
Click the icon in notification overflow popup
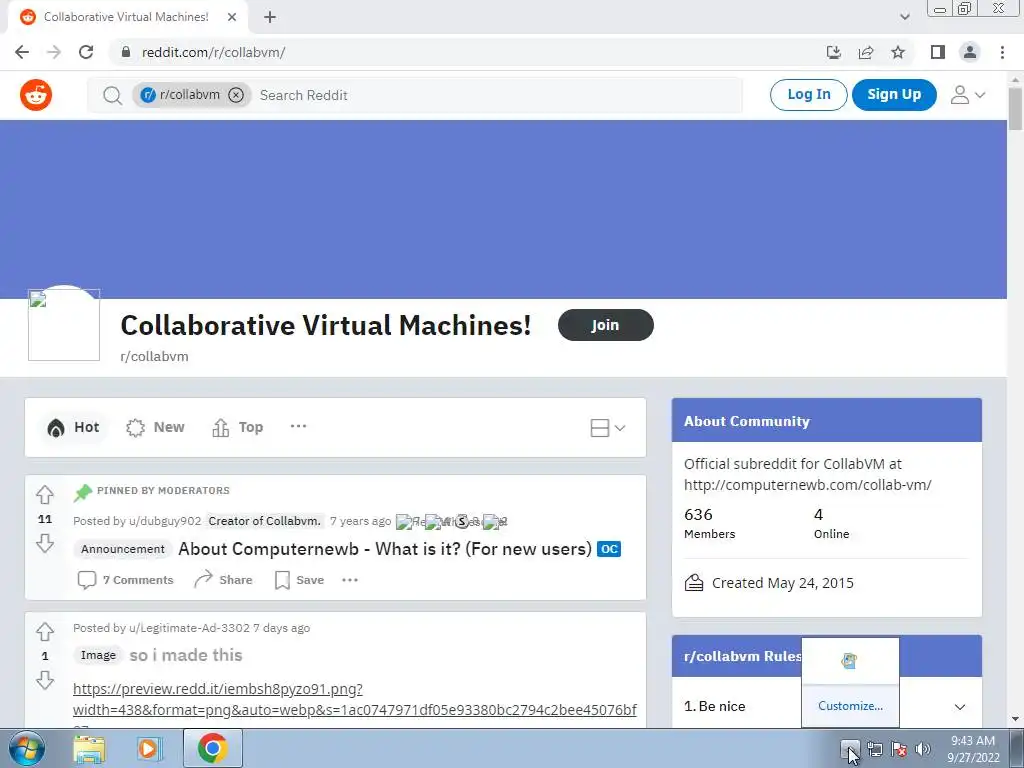click(x=849, y=662)
